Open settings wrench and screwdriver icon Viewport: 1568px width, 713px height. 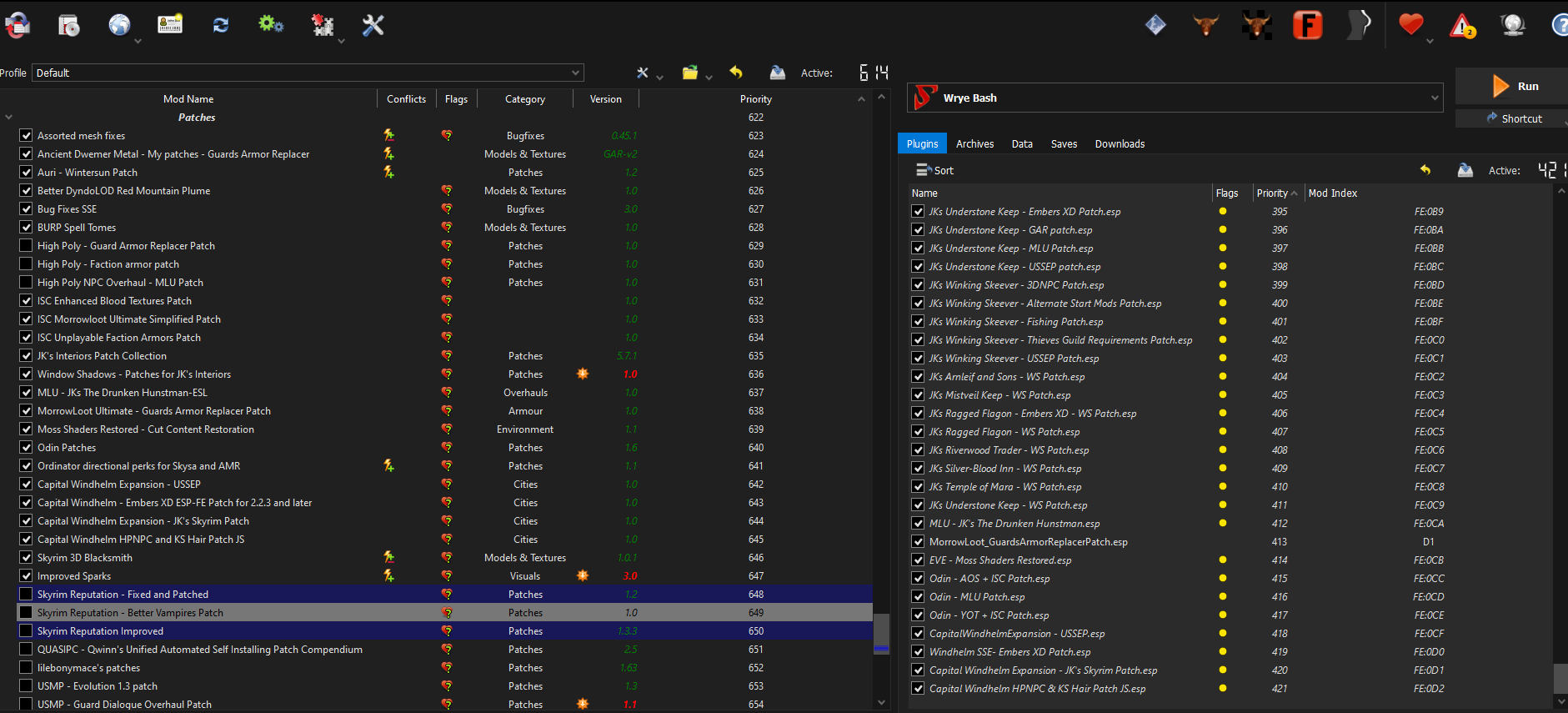(x=373, y=25)
